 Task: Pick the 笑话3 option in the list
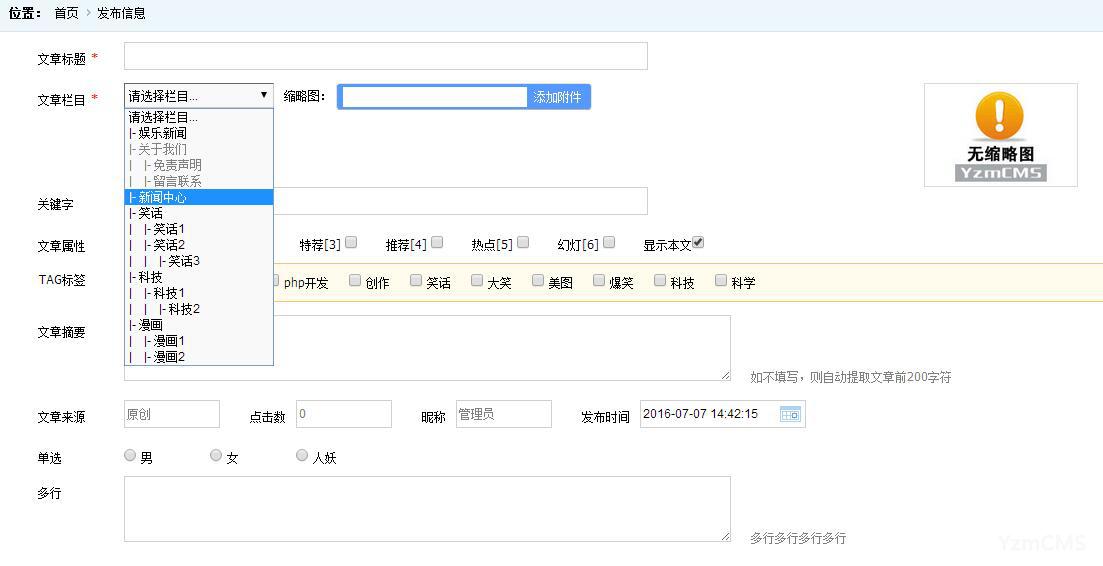pos(183,261)
